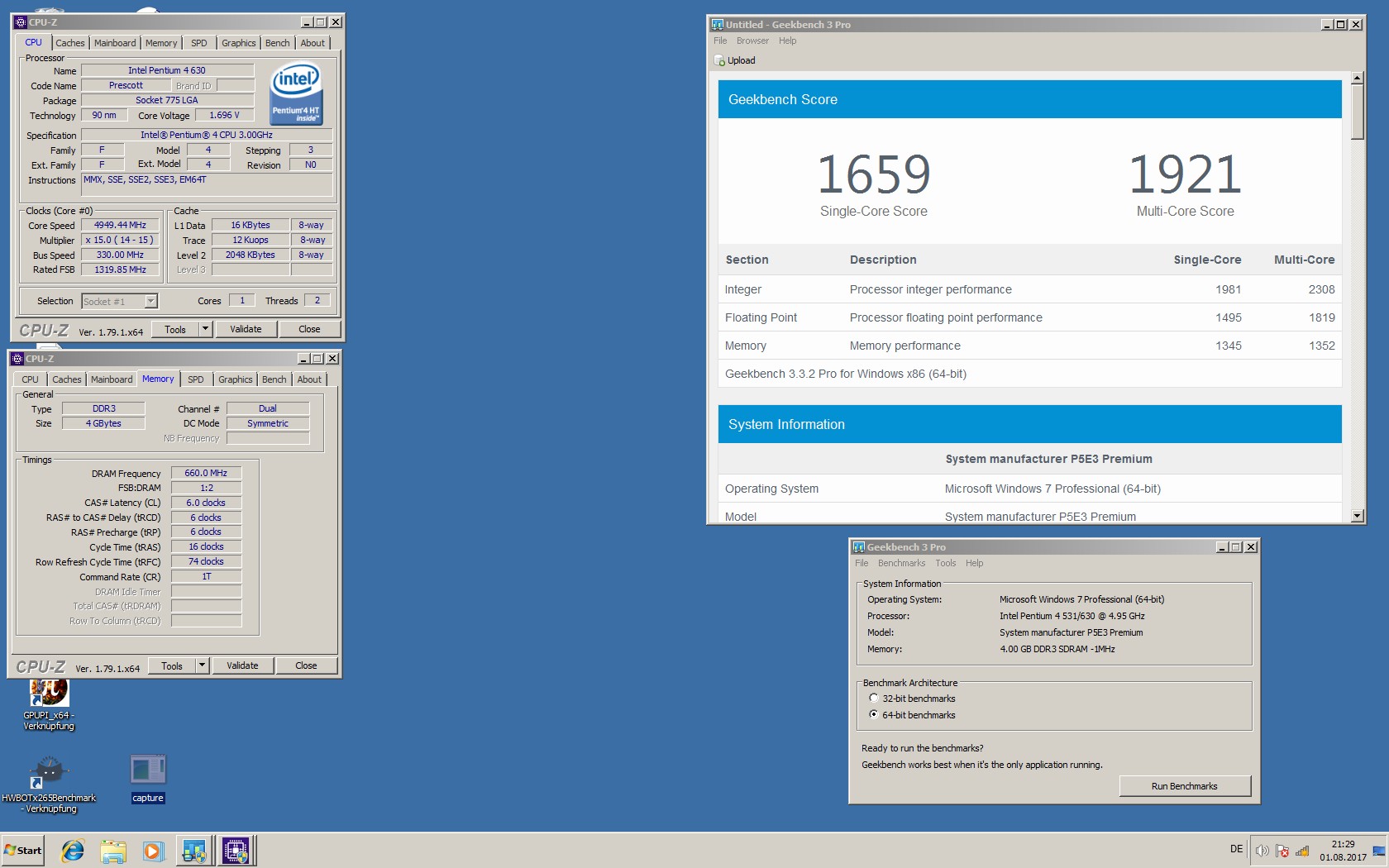Image resolution: width=1389 pixels, height=868 pixels.
Task: Click the Multiplier value x 15.0 (14 - 15)
Action: click(120, 240)
